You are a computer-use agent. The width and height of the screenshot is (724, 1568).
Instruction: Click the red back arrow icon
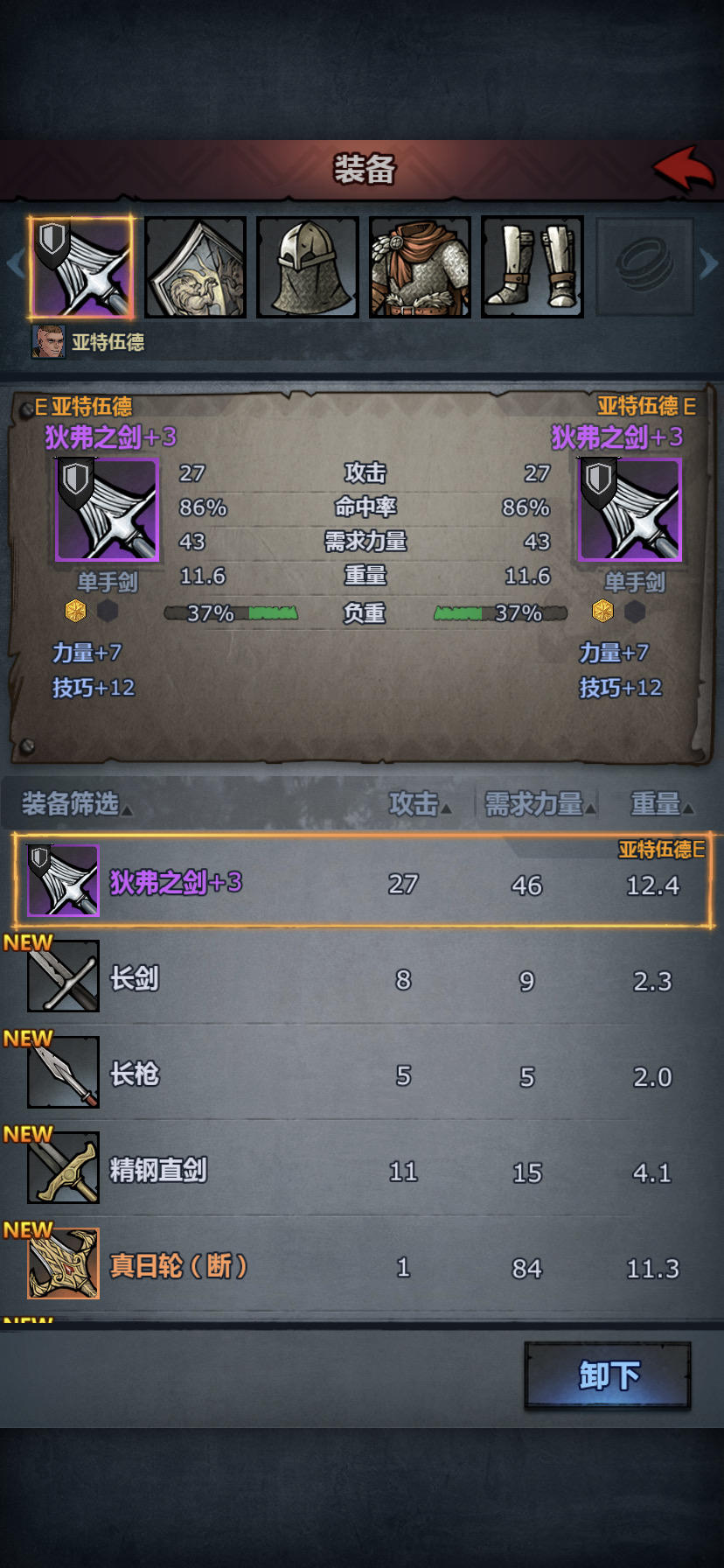tap(684, 169)
